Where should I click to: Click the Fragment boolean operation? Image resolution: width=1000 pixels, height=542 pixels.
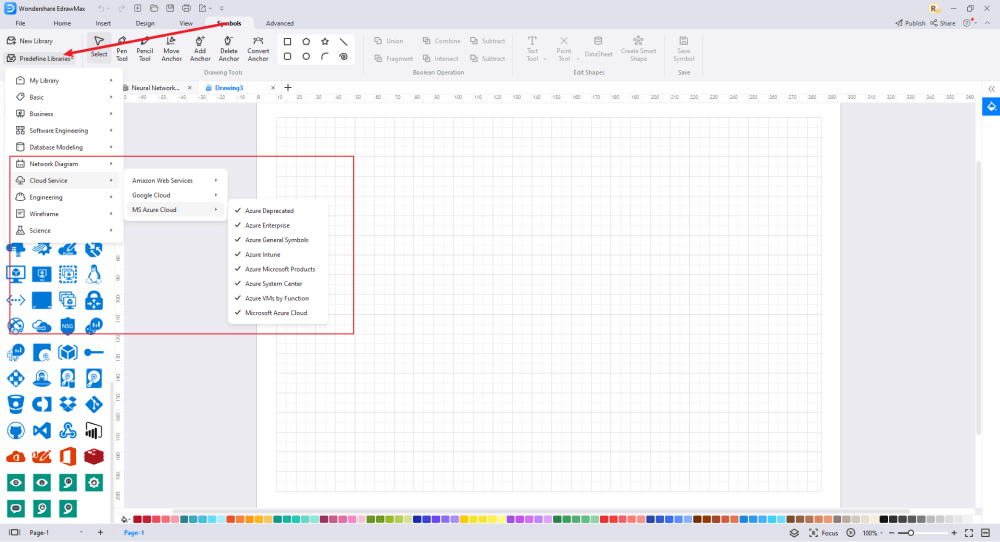click(393, 59)
